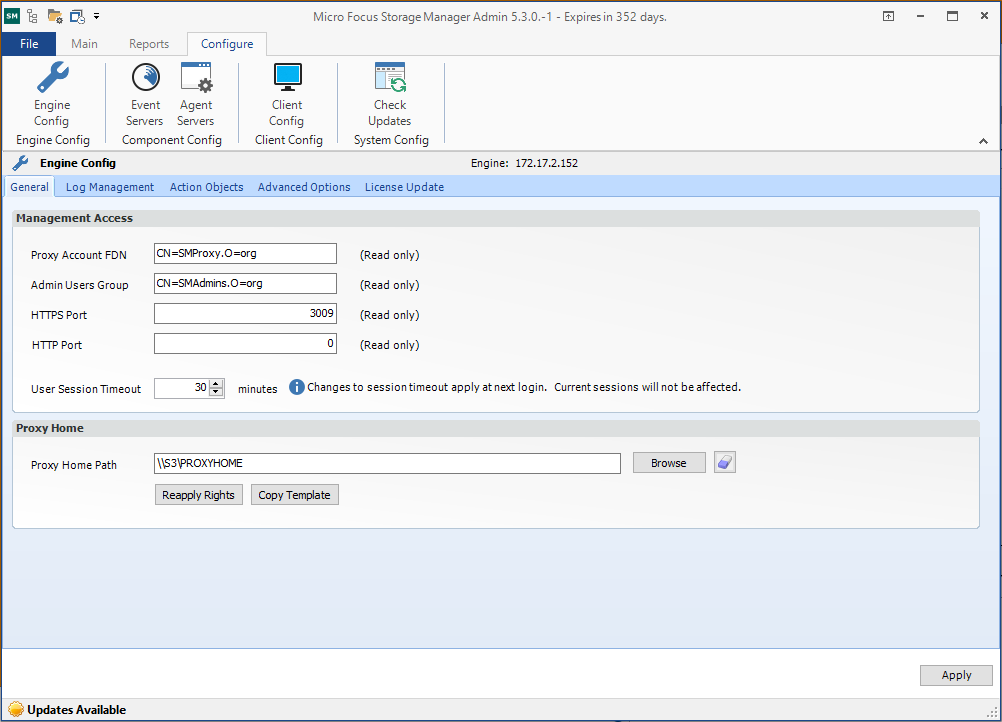Increase User Session Timeout with up arrow
This screenshot has width=1002, height=722.
pos(217,384)
